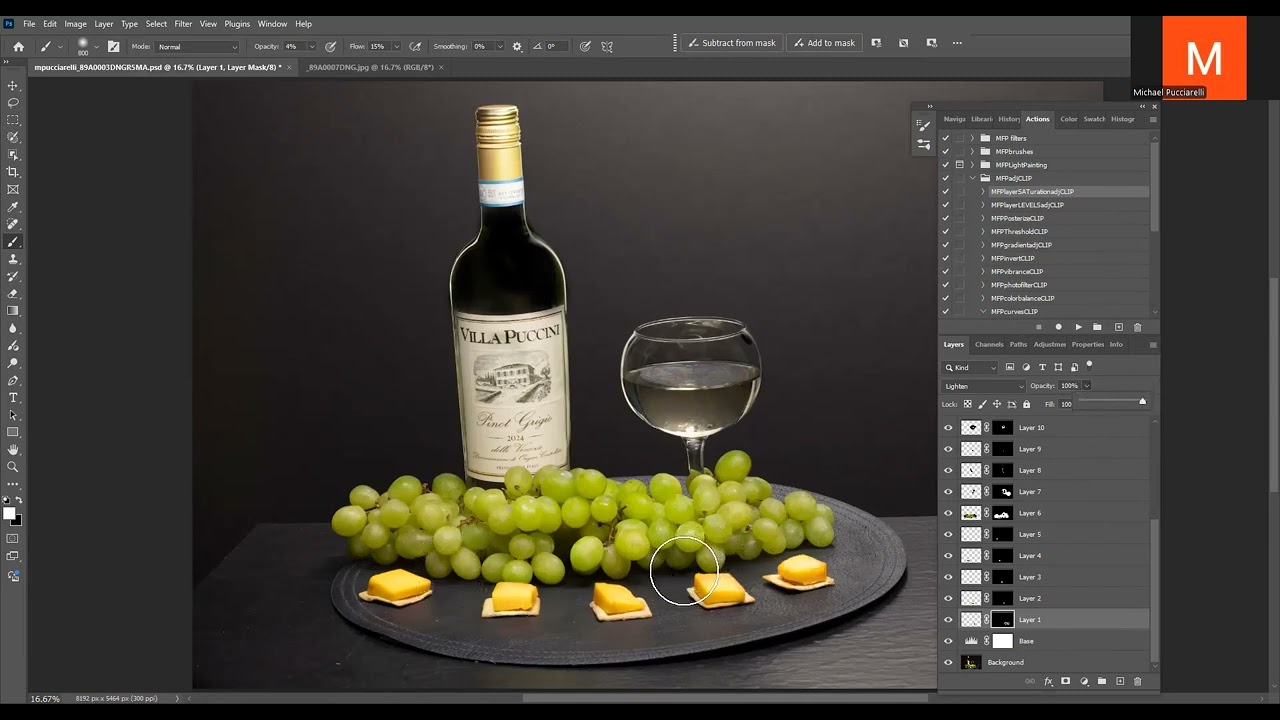Toggle symmetry paint butterfly icon

[x=607, y=46]
